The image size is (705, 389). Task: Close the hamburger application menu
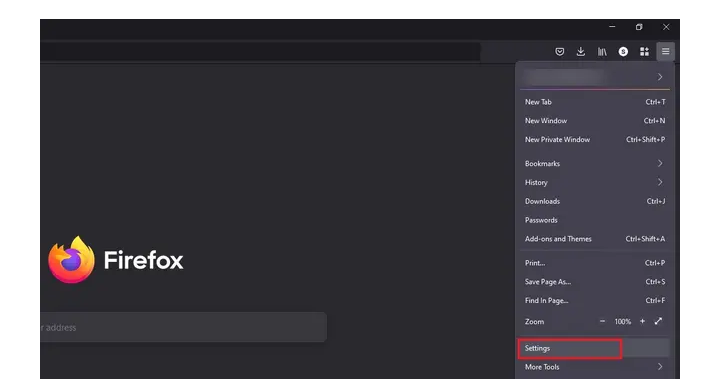coord(665,52)
